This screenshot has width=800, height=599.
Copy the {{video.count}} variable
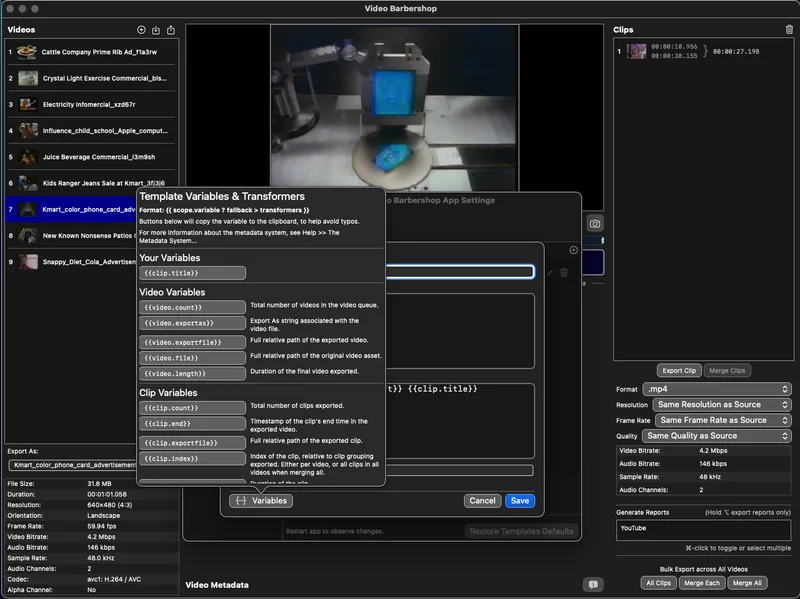coord(192,307)
